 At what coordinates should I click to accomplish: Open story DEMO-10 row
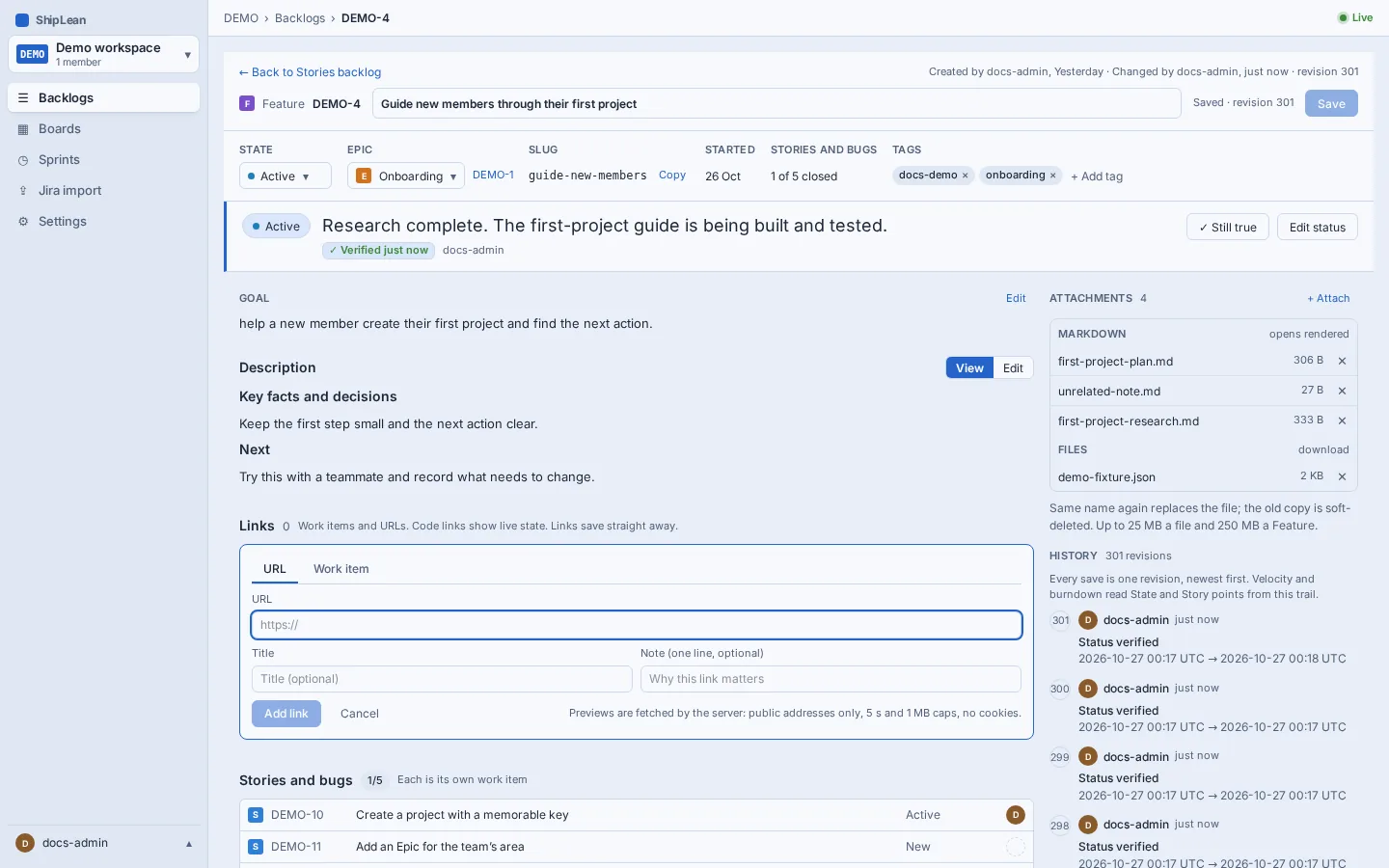tap(637, 815)
